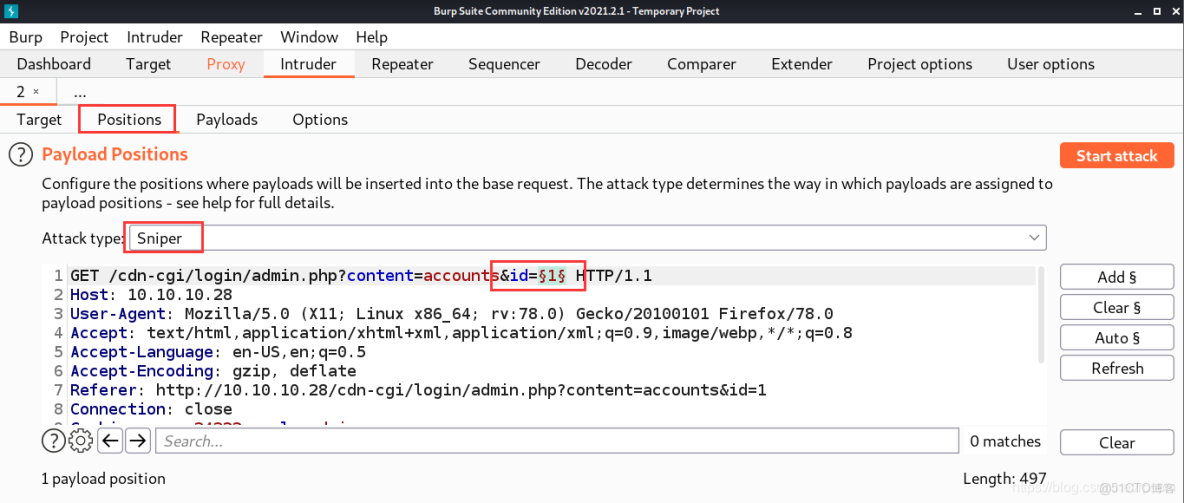This screenshot has width=1184, height=503.
Task: Close attack tab 2 with the x
Action: (x=36, y=91)
